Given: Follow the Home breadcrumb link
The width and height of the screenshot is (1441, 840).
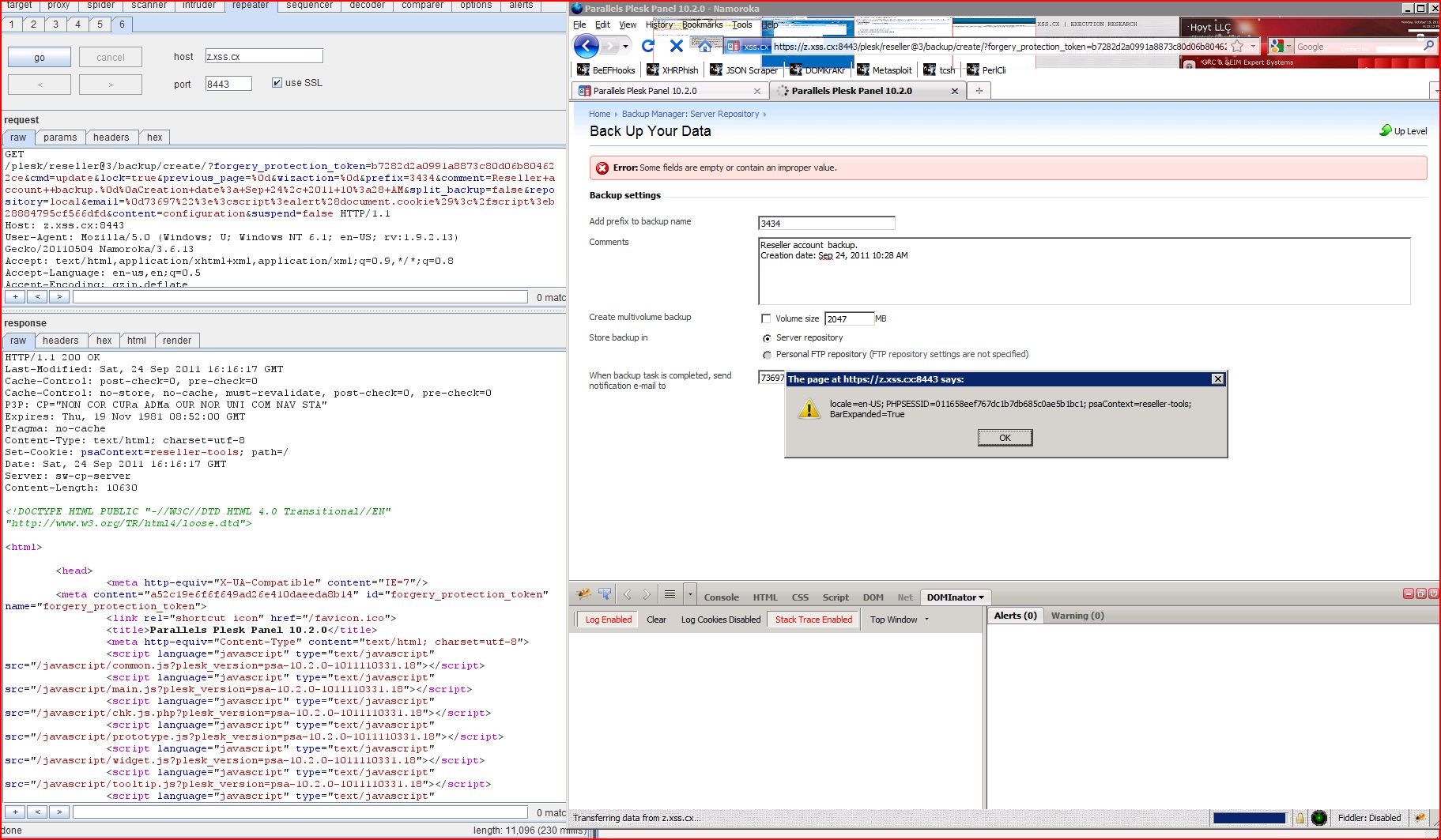Looking at the screenshot, I should pyautogui.click(x=599, y=114).
